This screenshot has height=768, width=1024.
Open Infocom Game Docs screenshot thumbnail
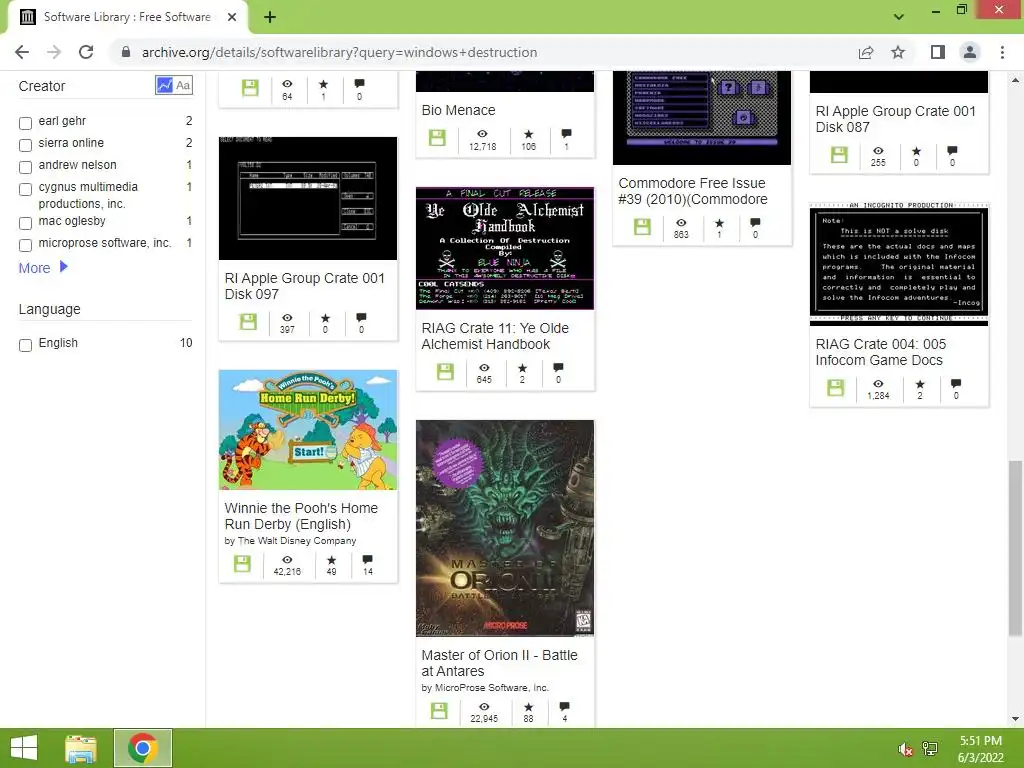click(899, 264)
